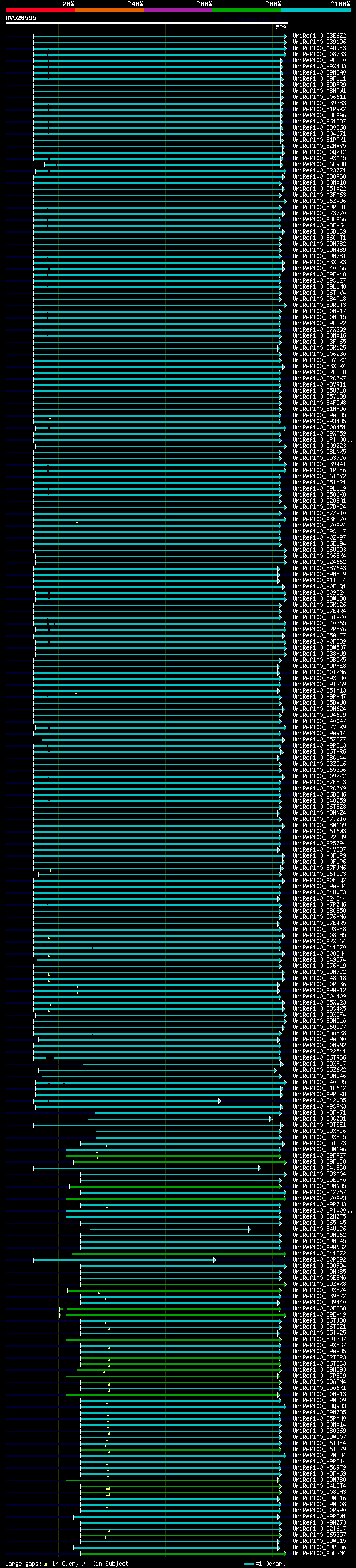Select hit label UniRef100_A9P7U3
This screenshot has height=1568, width=356.
(x=319, y=1204)
